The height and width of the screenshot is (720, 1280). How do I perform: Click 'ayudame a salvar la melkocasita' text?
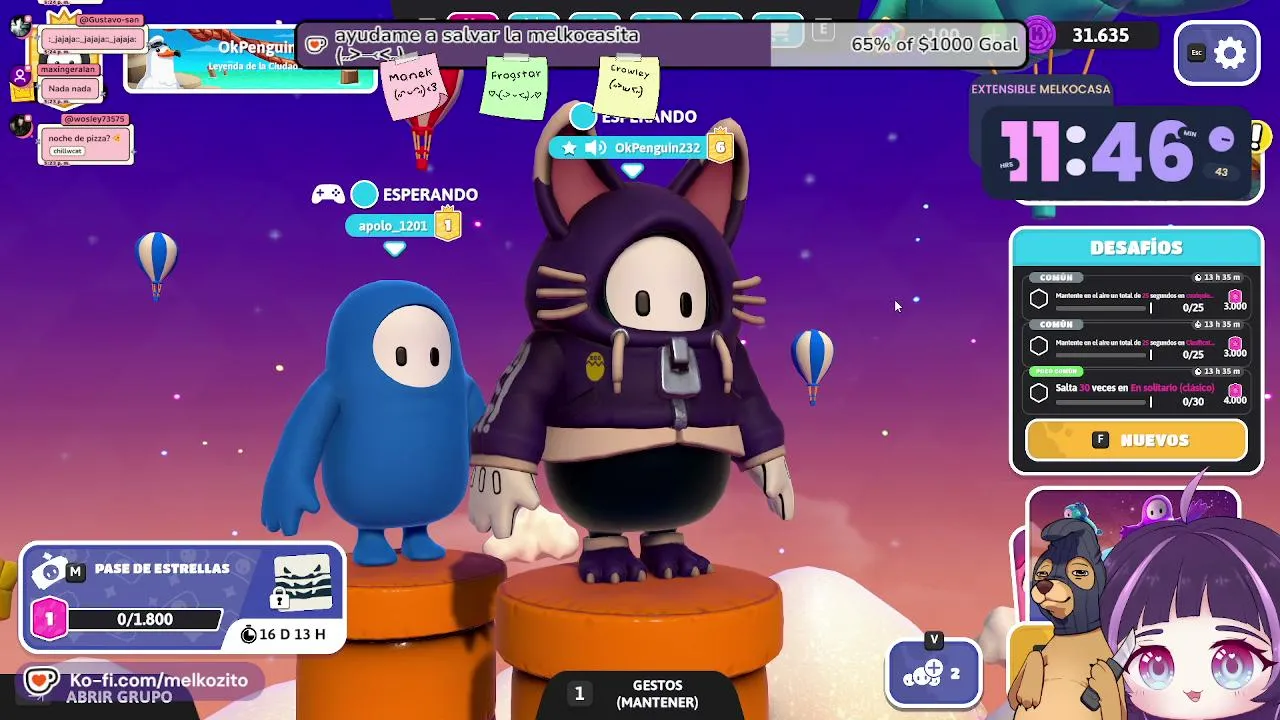487,35
